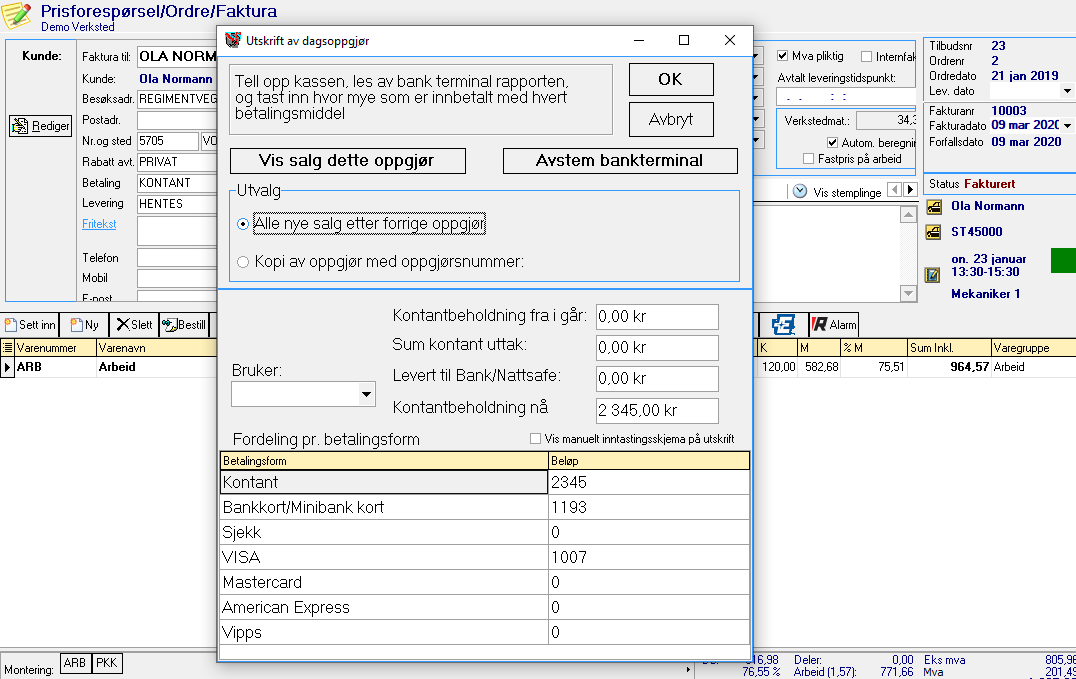The height and width of the screenshot is (679, 1076).
Task: Select the Mastercard row
Action: coord(484,582)
